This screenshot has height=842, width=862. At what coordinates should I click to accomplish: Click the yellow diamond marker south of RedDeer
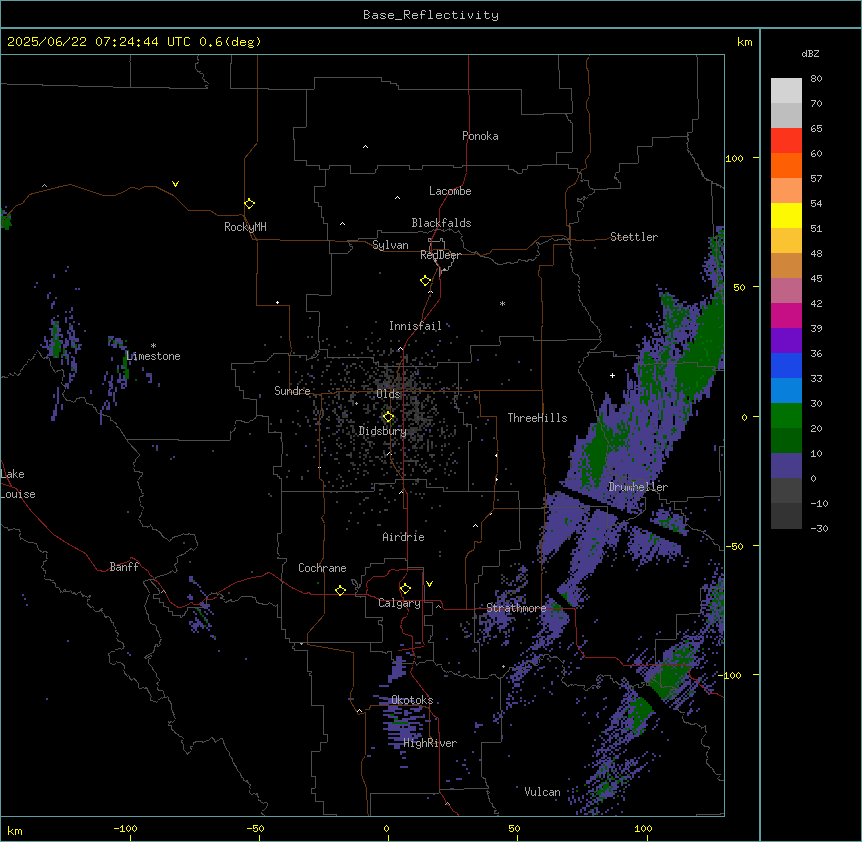tap(426, 281)
